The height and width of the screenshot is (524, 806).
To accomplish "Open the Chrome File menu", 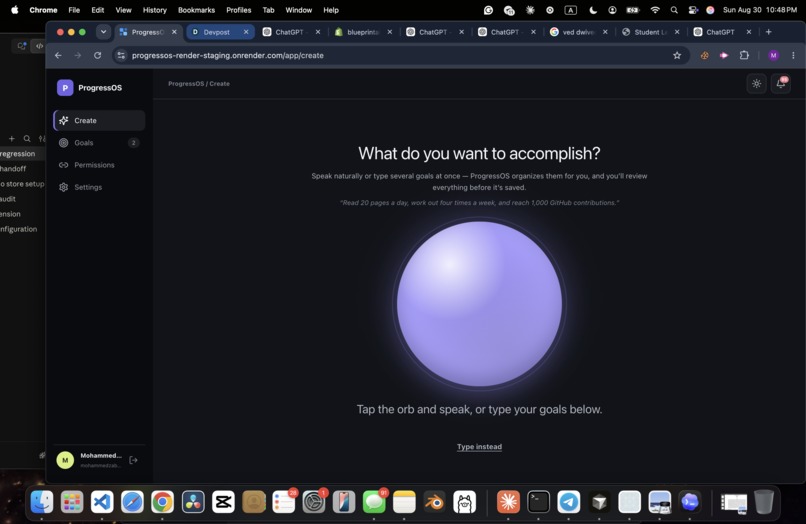I will coord(74,10).
